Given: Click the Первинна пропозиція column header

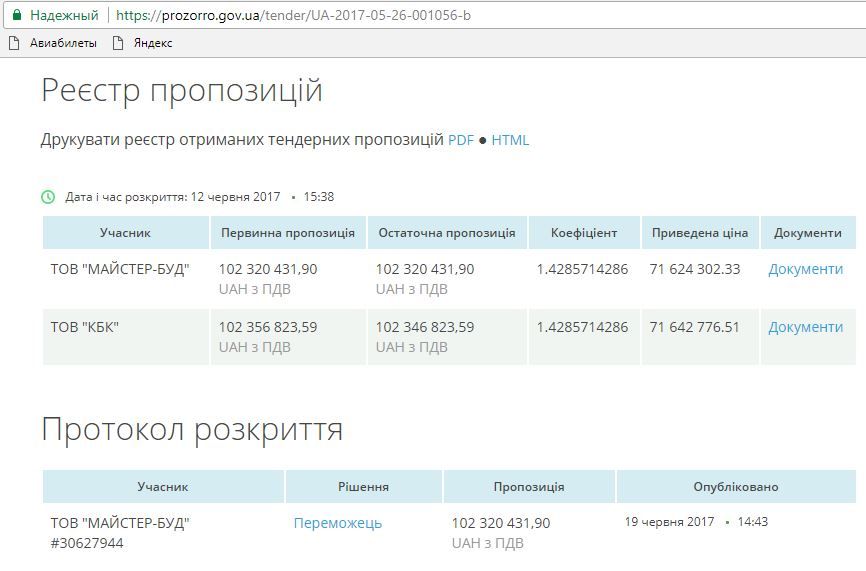Looking at the screenshot, I should [288, 232].
